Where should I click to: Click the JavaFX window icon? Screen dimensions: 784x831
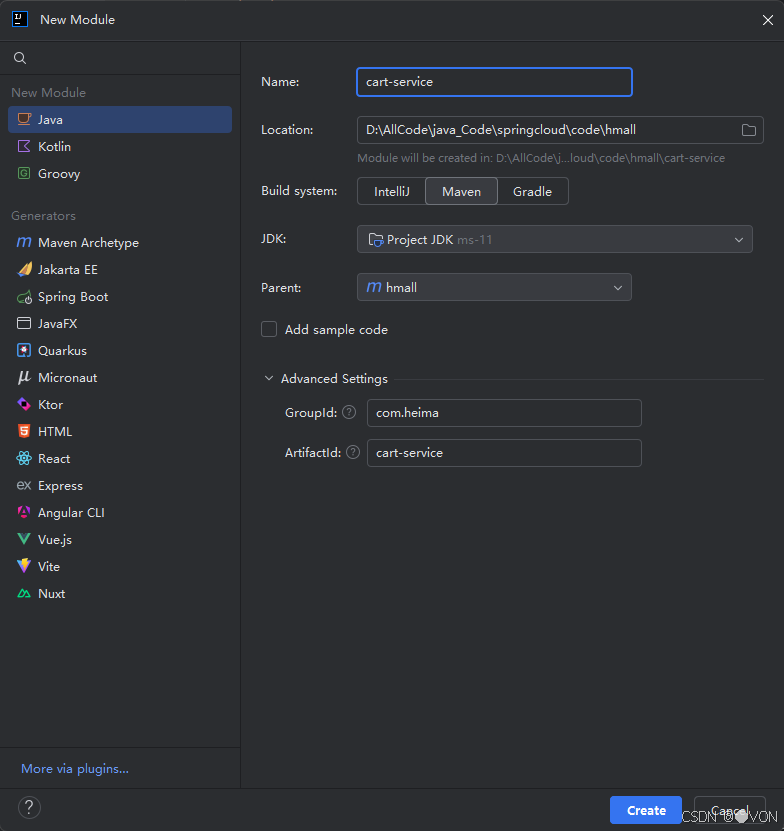(24, 323)
